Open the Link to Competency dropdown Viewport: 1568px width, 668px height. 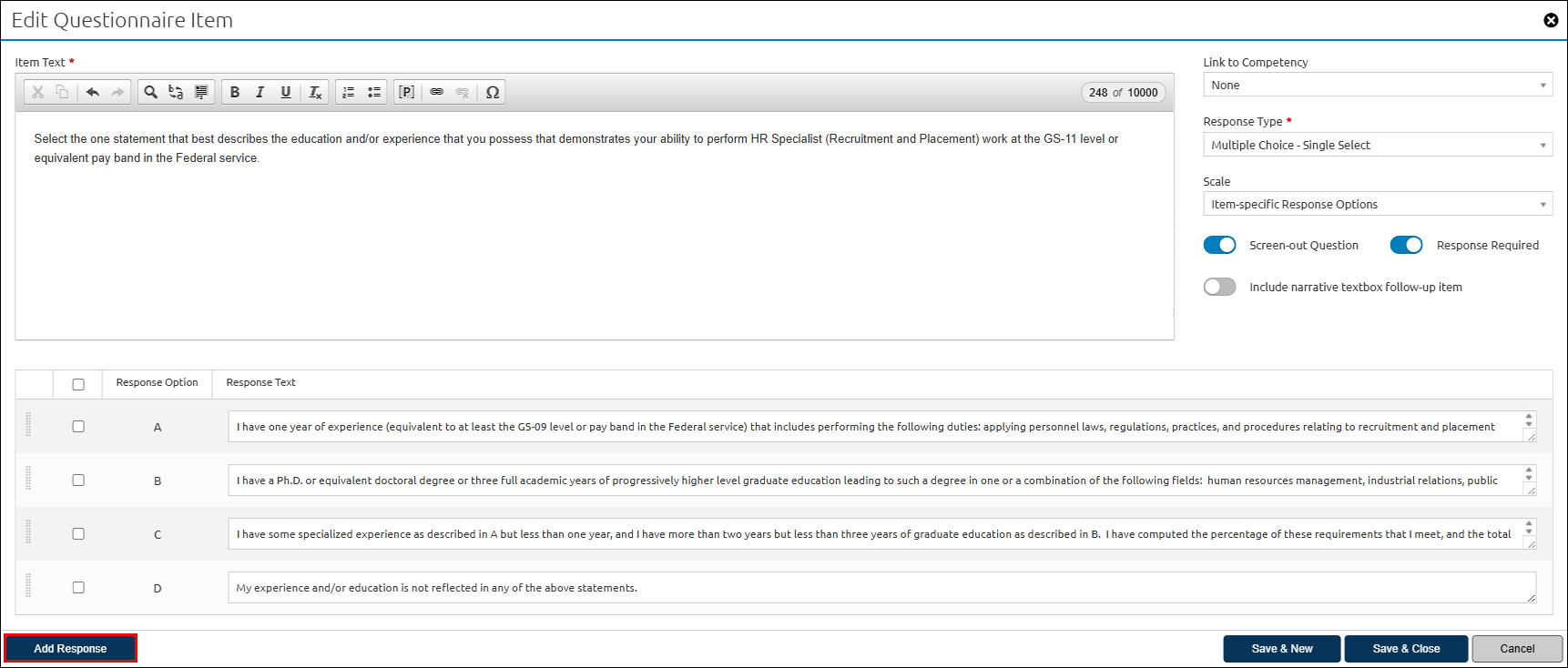pos(1378,85)
